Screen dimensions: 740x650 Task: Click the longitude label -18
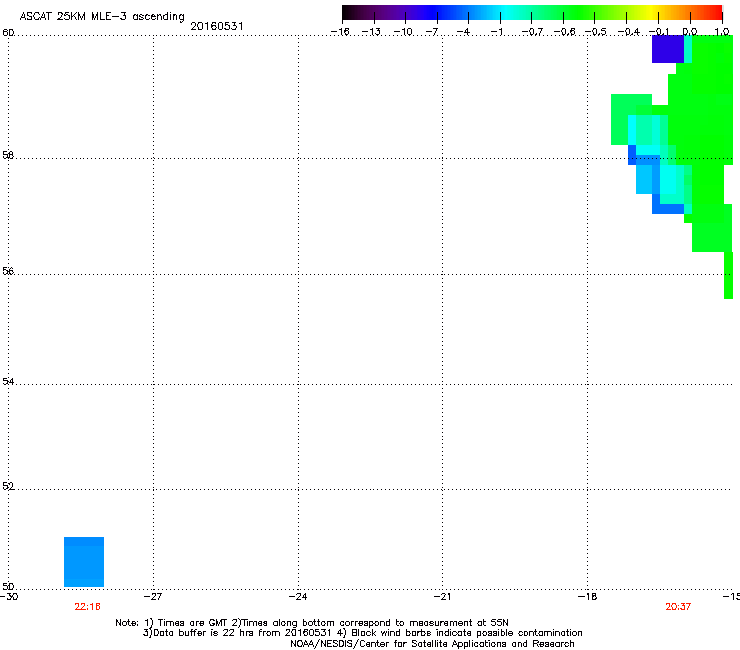(588, 596)
